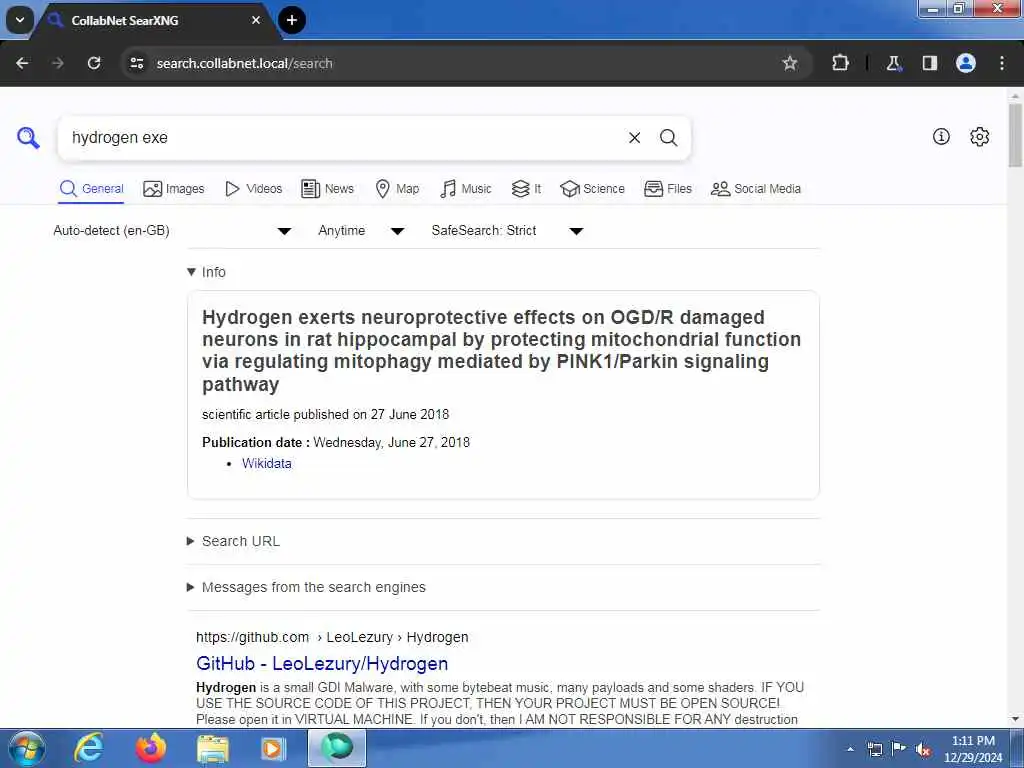Click the SearXNG magnifier logo

[x=28, y=138]
